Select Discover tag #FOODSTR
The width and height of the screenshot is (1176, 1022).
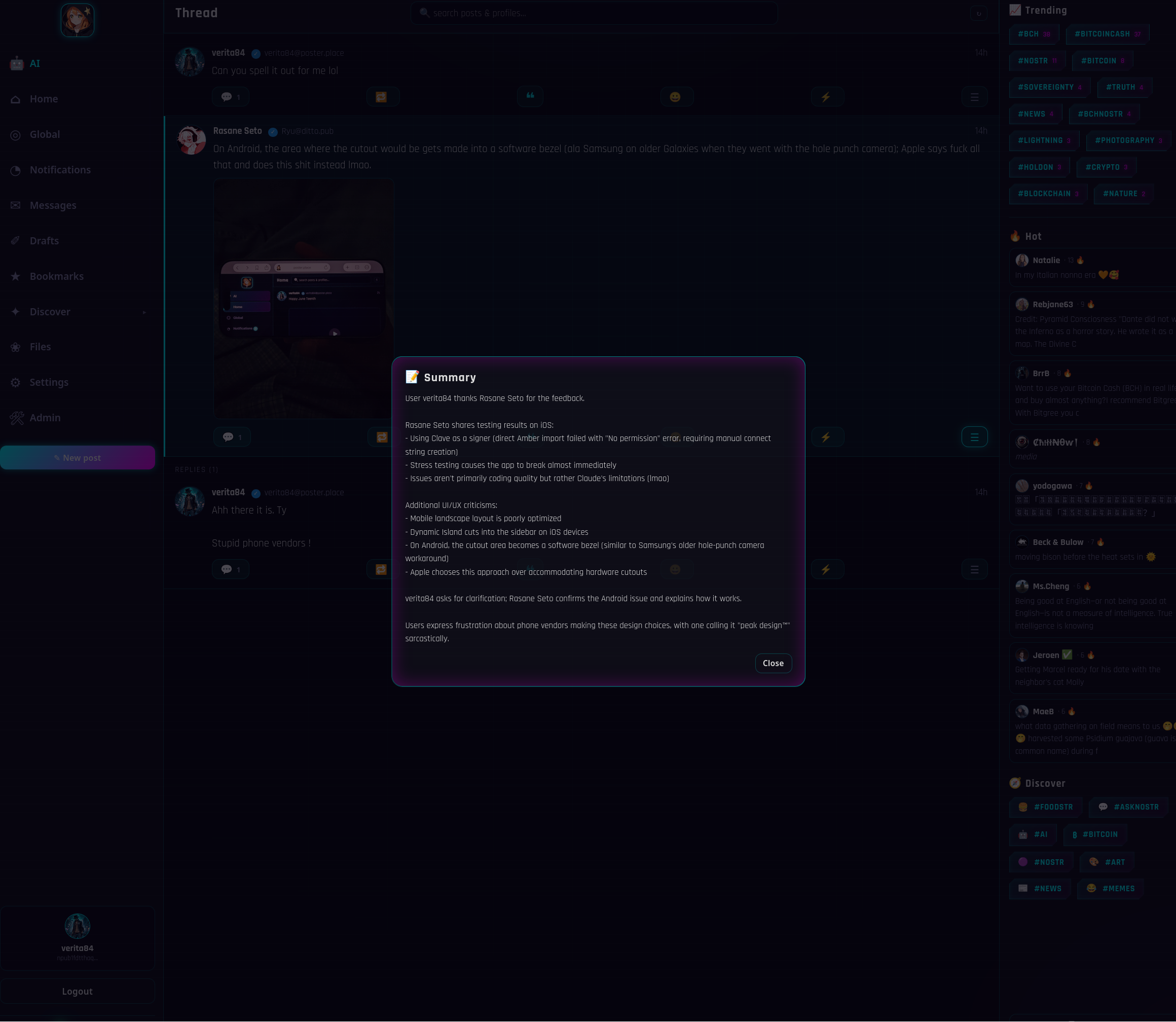point(1046,807)
